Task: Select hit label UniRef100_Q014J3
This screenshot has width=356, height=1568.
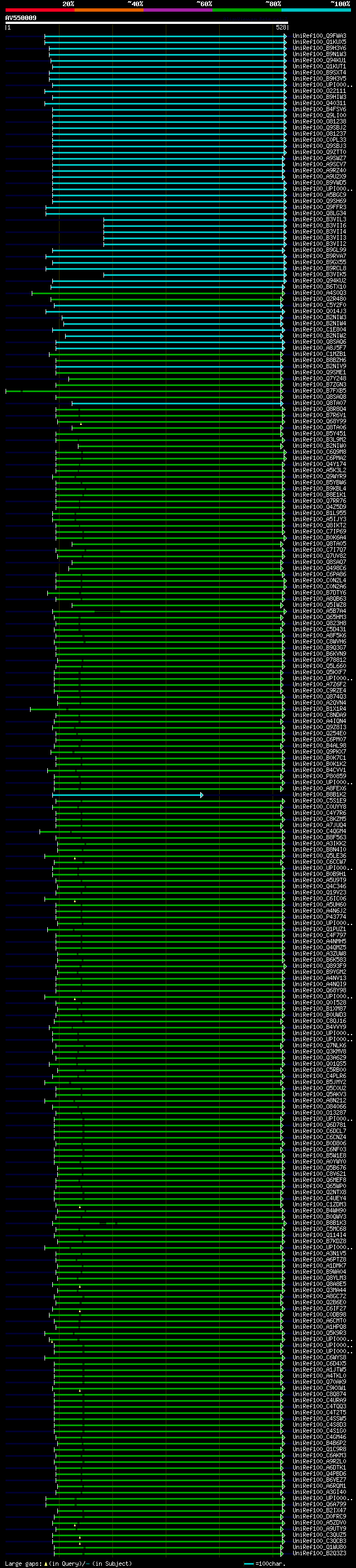Action: click(319, 311)
